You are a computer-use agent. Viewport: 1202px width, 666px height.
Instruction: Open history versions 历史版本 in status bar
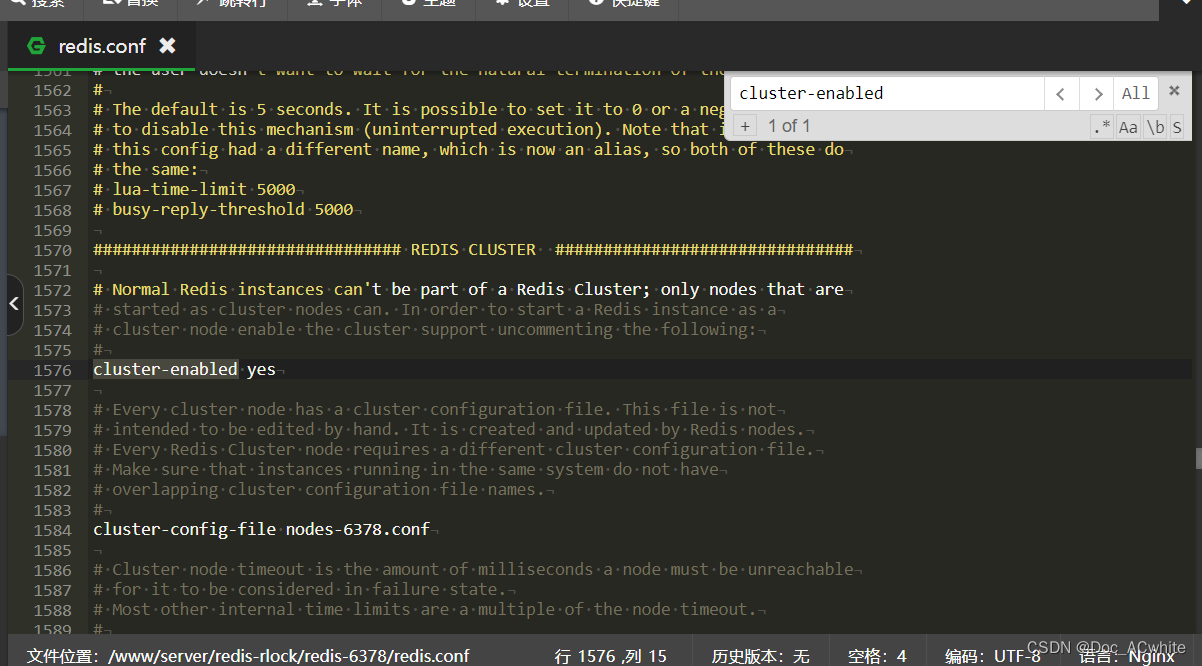coord(760,656)
